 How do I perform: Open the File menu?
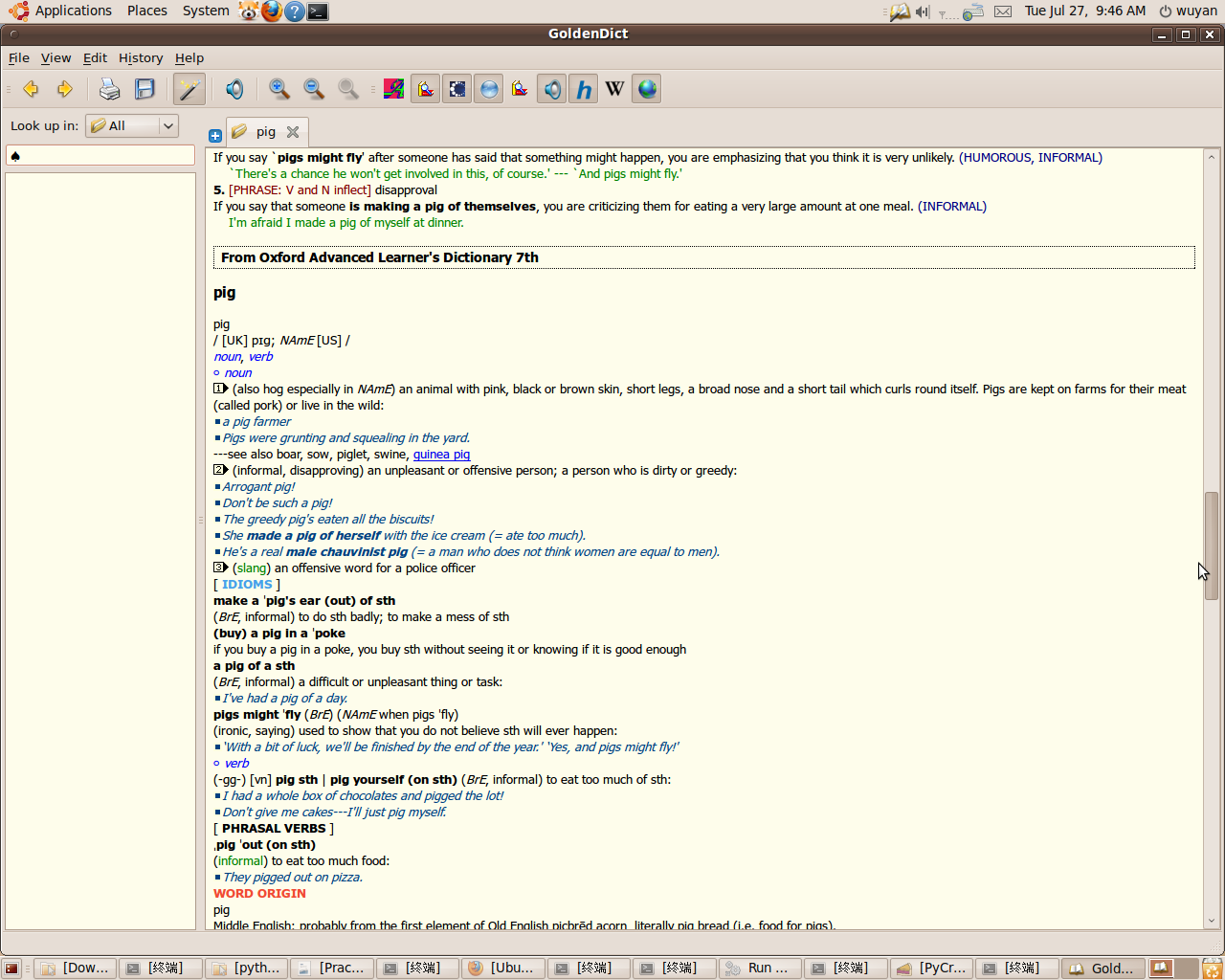pos(19,57)
